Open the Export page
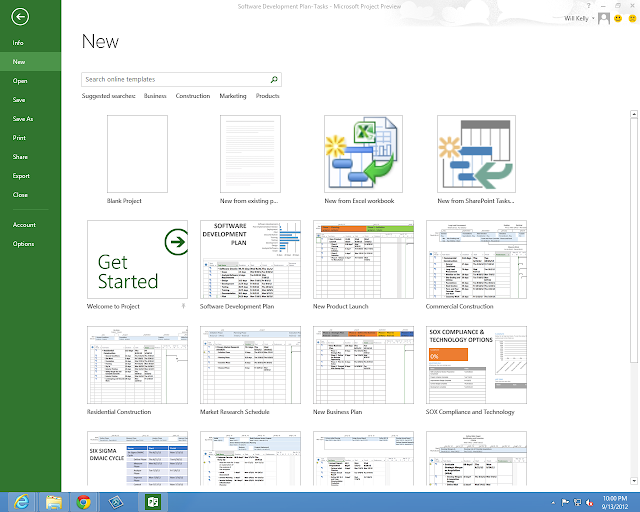The width and height of the screenshot is (640, 512). pyautogui.click(x=31, y=176)
